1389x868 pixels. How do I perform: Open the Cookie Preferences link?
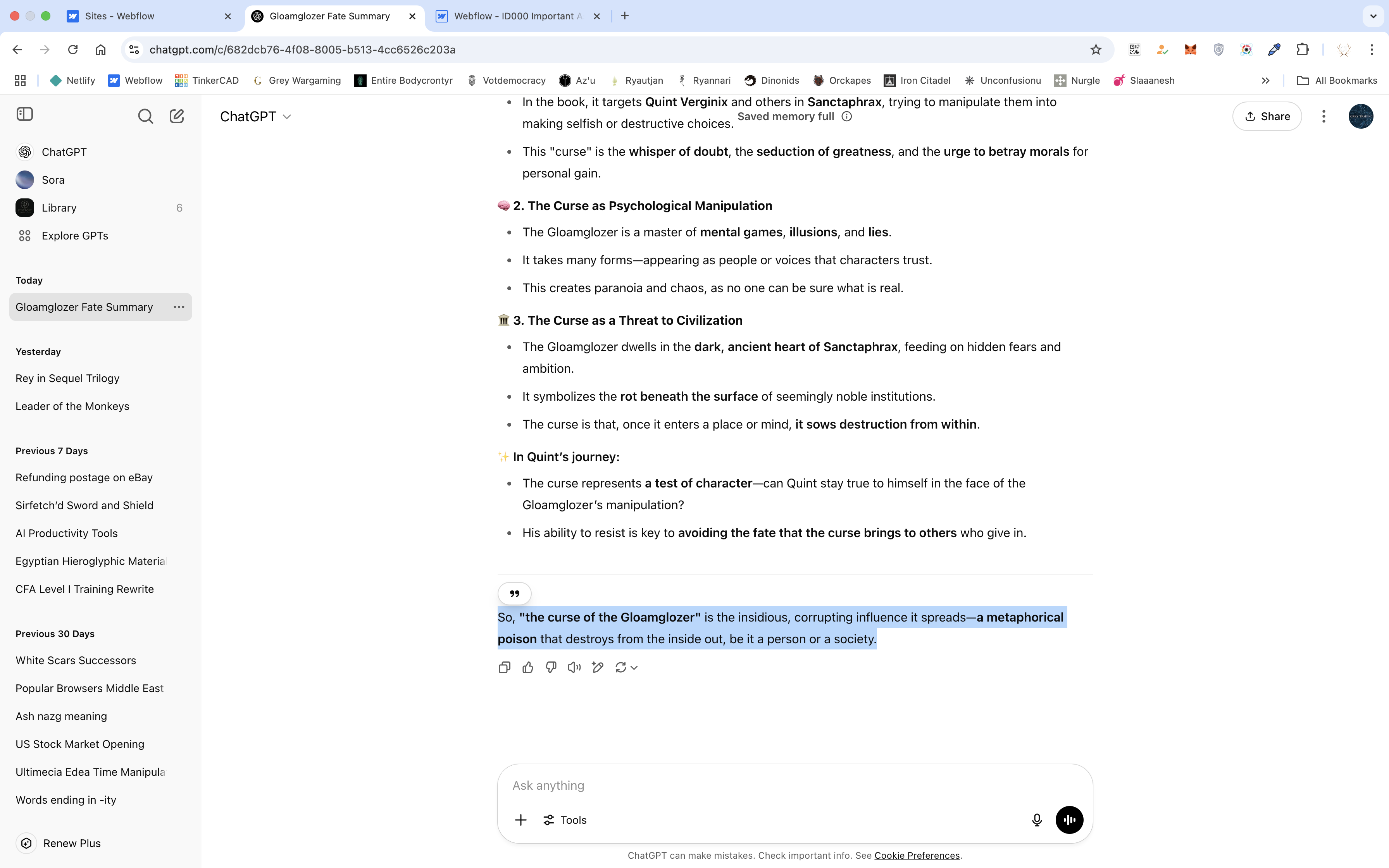[917, 855]
